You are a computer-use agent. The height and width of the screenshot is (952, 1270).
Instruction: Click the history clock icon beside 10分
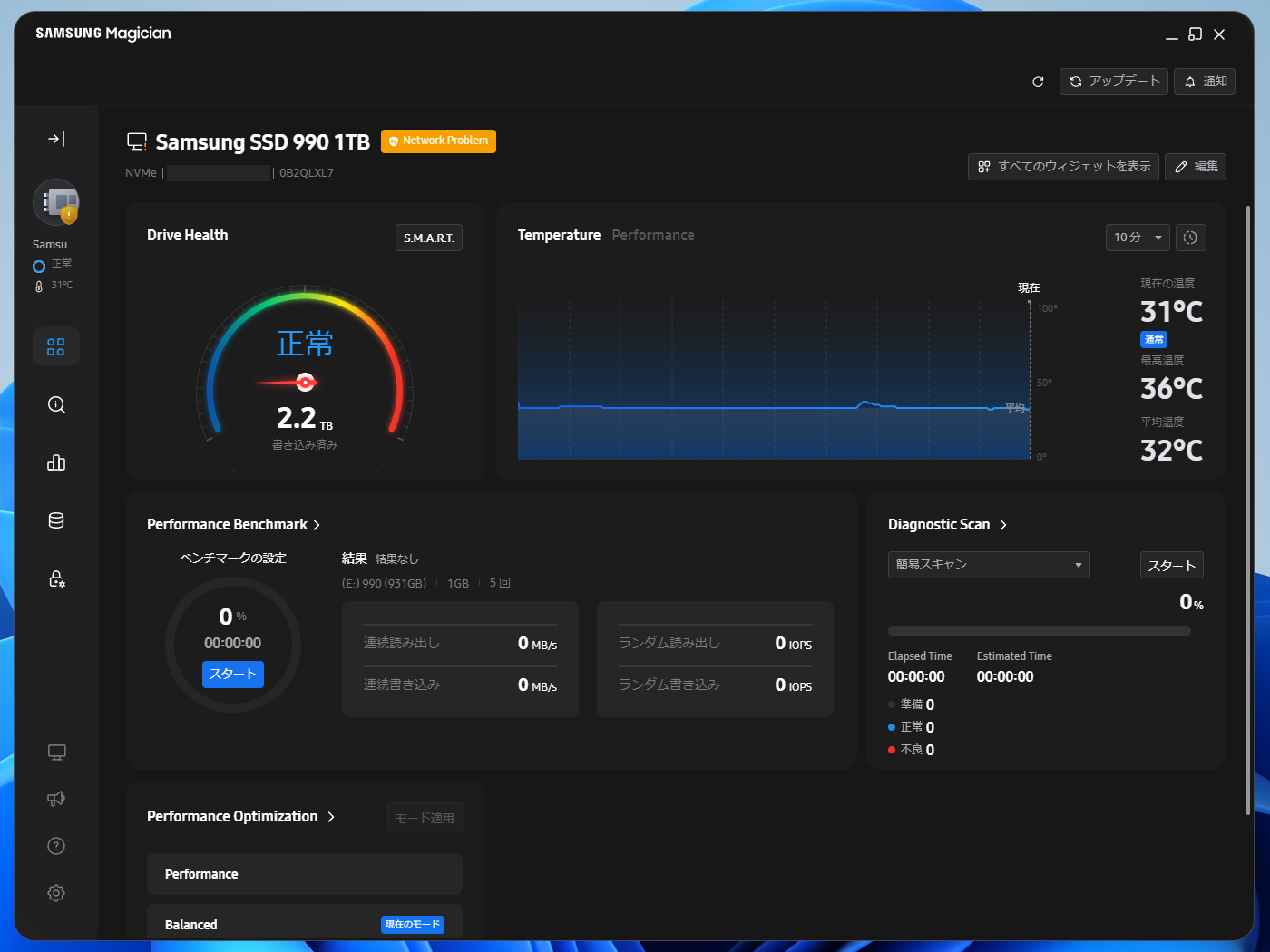point(1190,238)
